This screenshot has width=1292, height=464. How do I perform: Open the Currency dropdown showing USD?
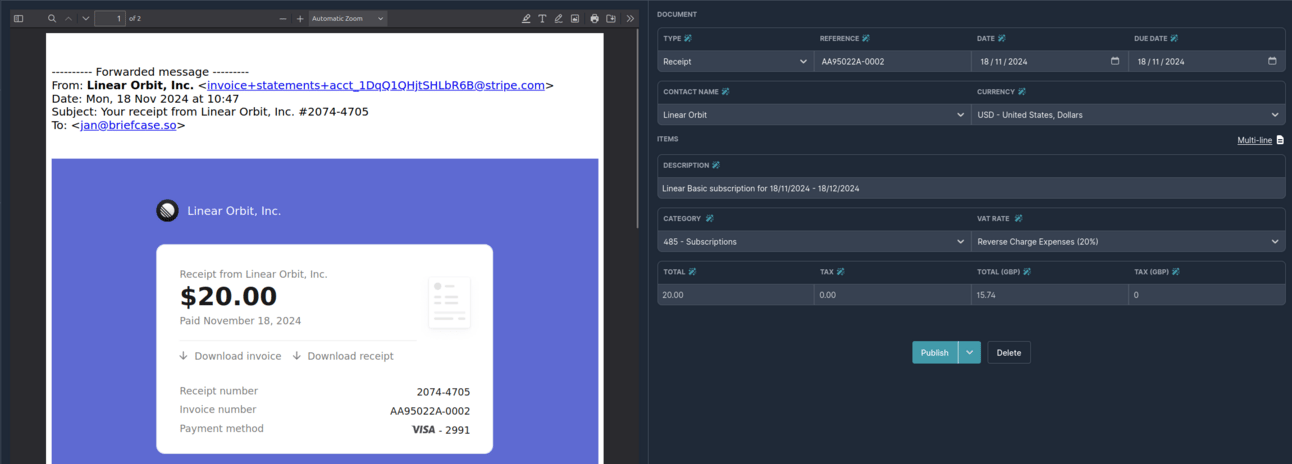[1128, 114]
